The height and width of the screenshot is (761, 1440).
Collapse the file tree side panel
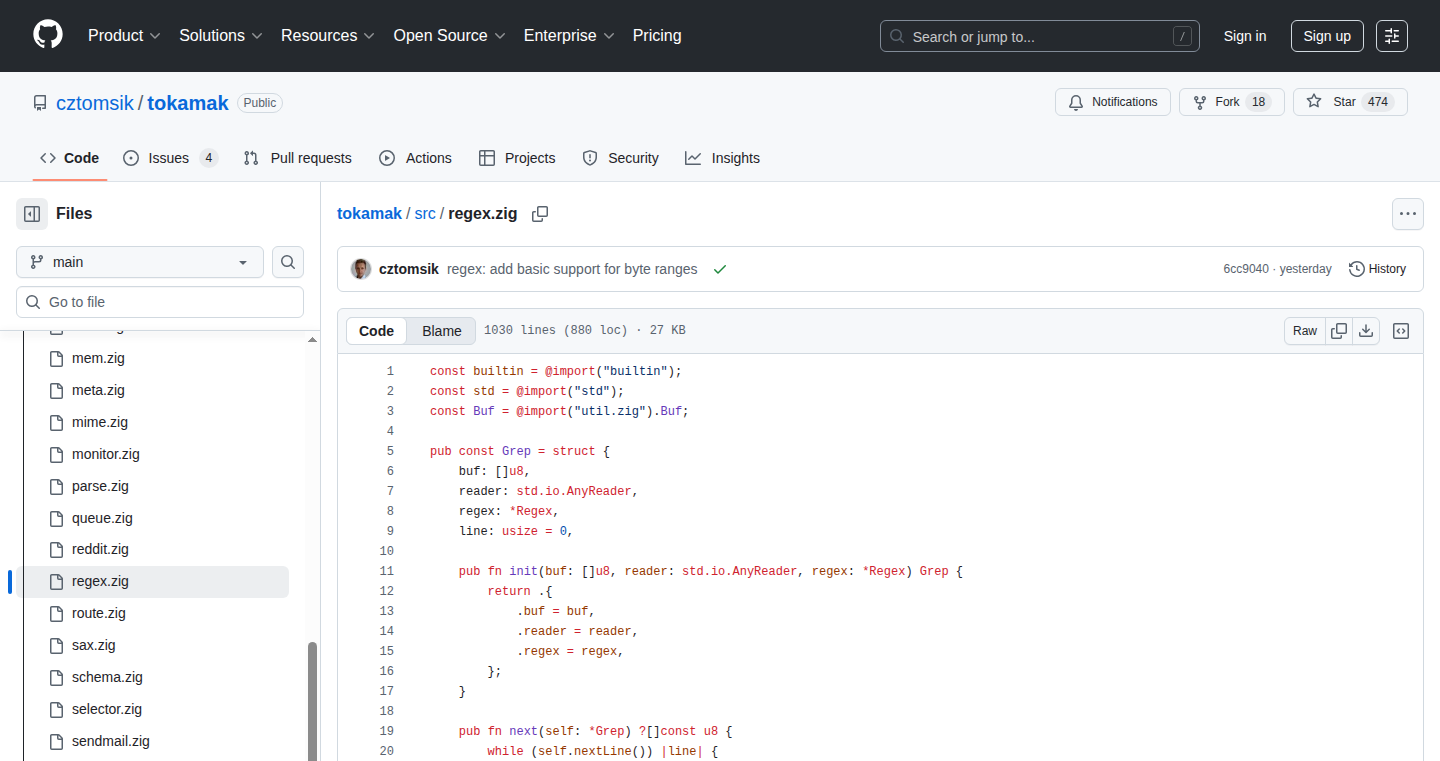32,214
